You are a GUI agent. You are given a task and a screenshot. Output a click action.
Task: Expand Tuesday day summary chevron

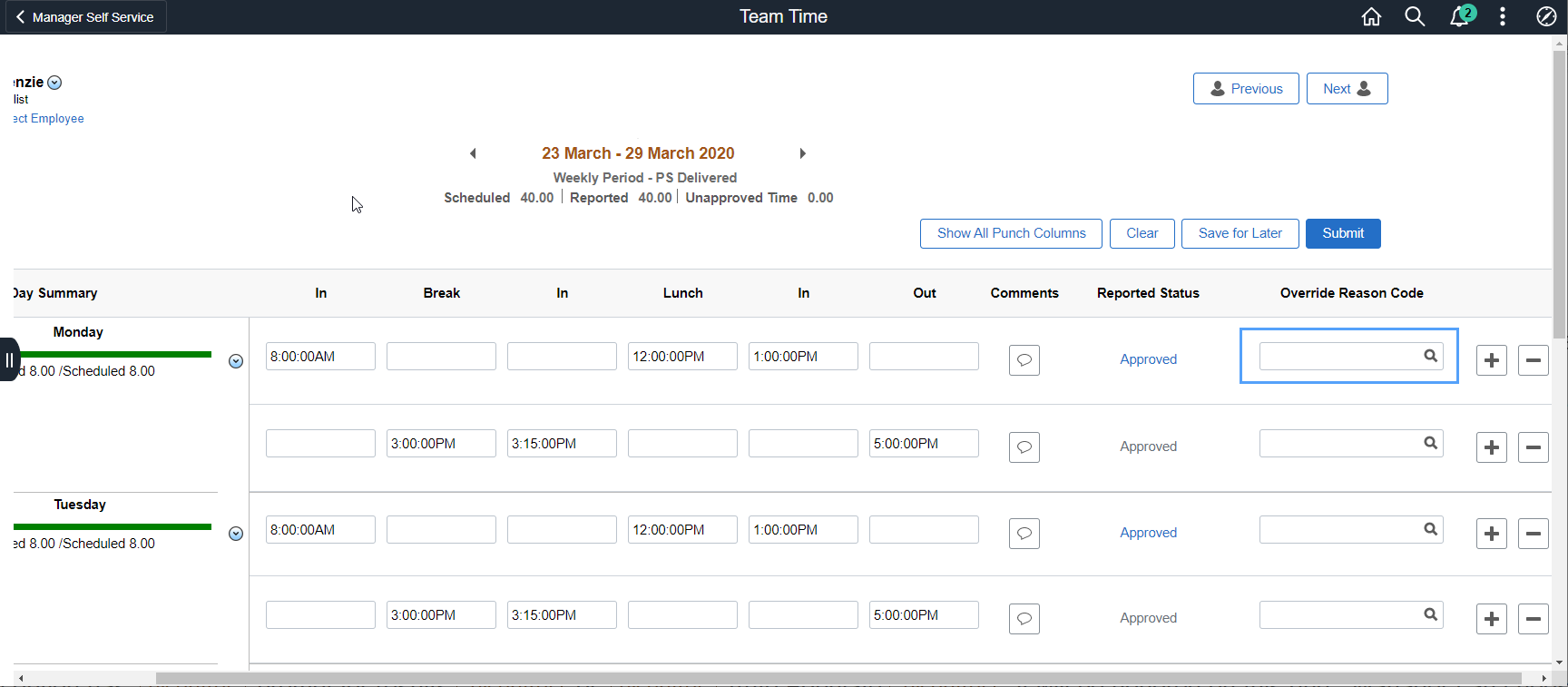(x=236, y=534)
